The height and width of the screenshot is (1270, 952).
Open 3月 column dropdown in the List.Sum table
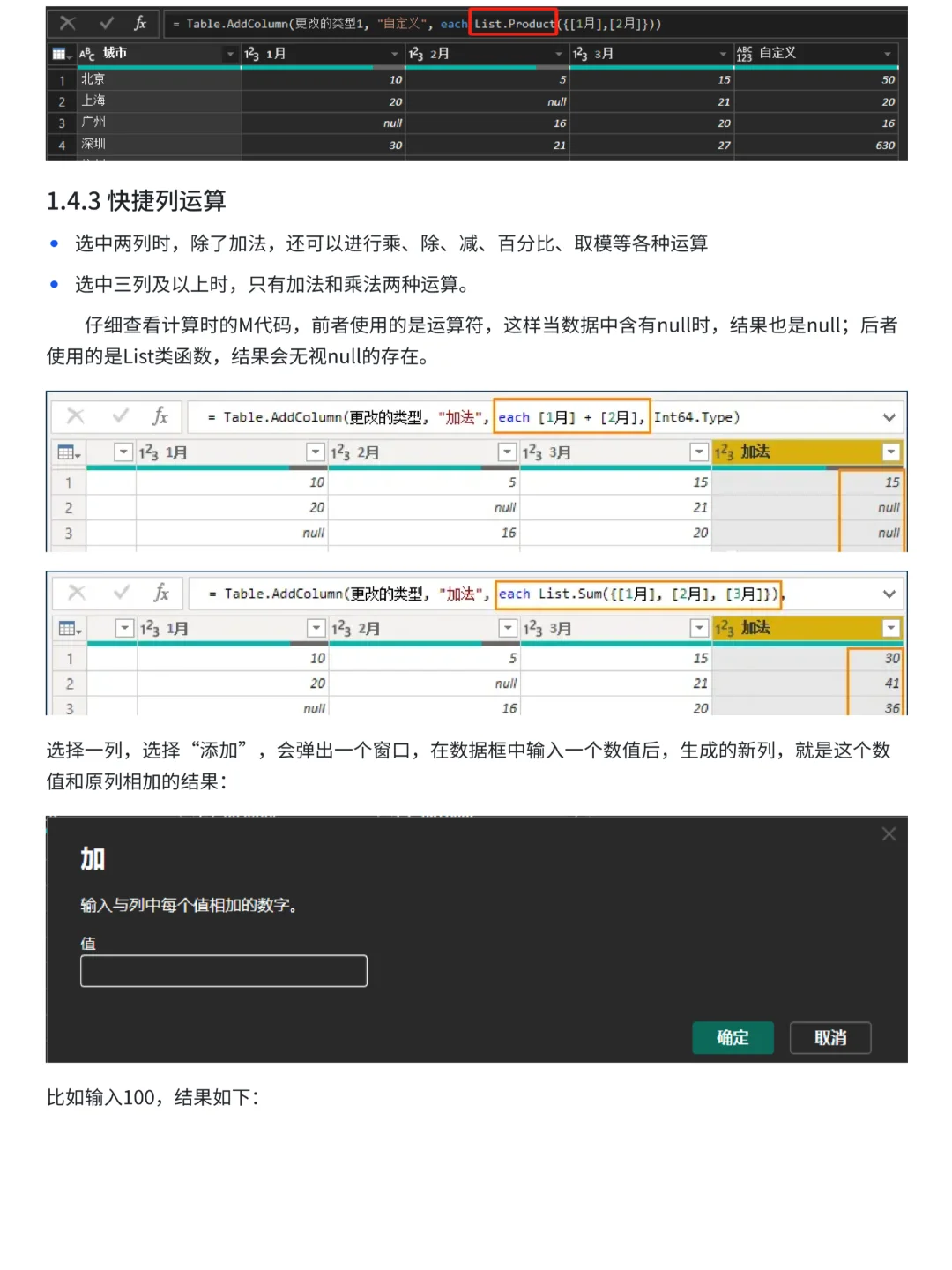[699, 629]
